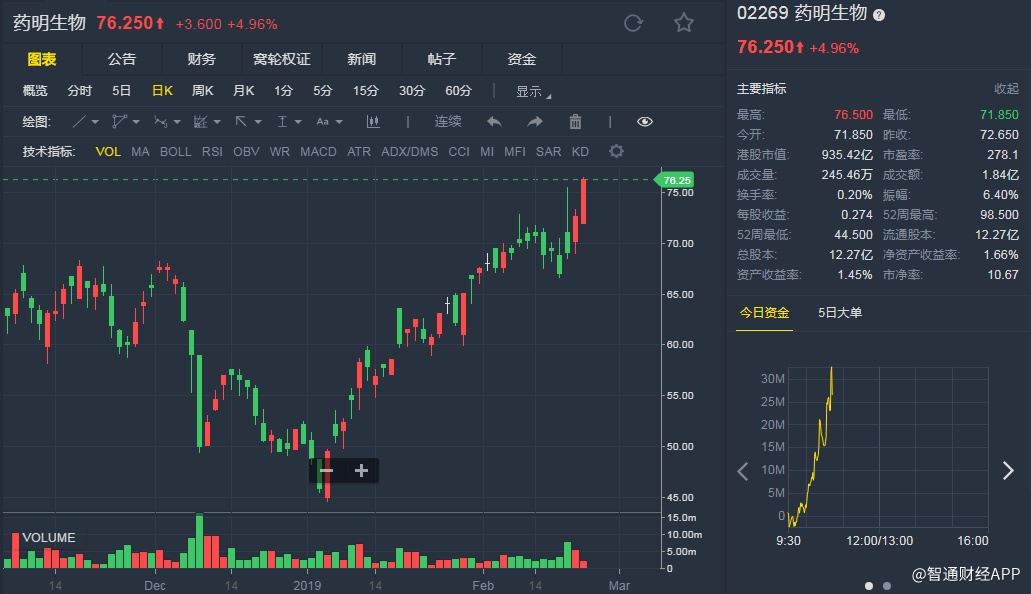1031x594 pixels.
Task: Select the 今日资金 tab
Action: (x=764, y=312)
